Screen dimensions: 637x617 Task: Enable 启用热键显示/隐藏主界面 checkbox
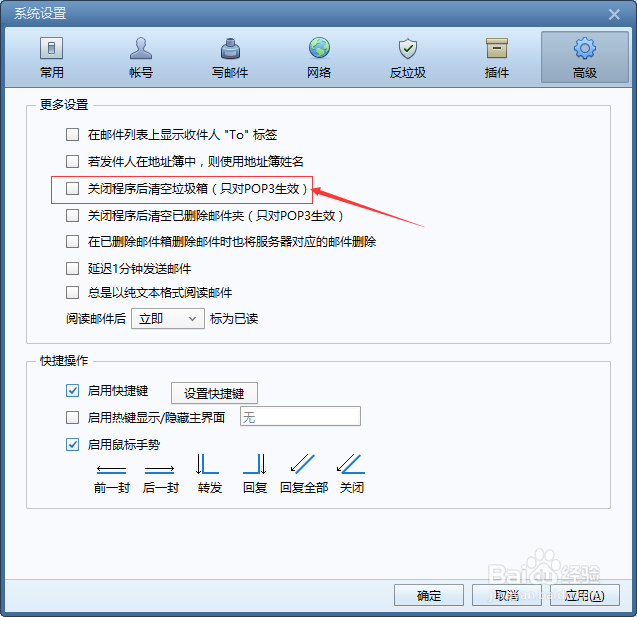point(72,417)
